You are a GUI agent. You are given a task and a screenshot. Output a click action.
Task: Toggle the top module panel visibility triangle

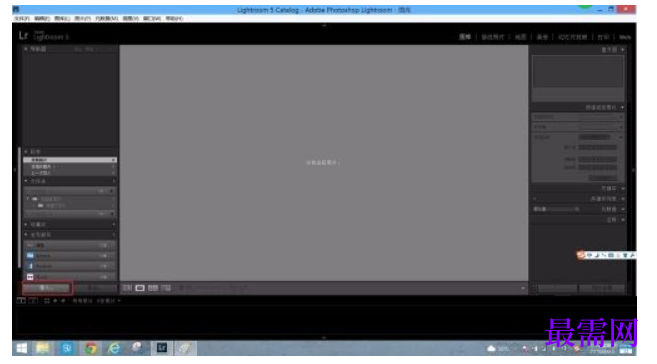tap(324, 26)
